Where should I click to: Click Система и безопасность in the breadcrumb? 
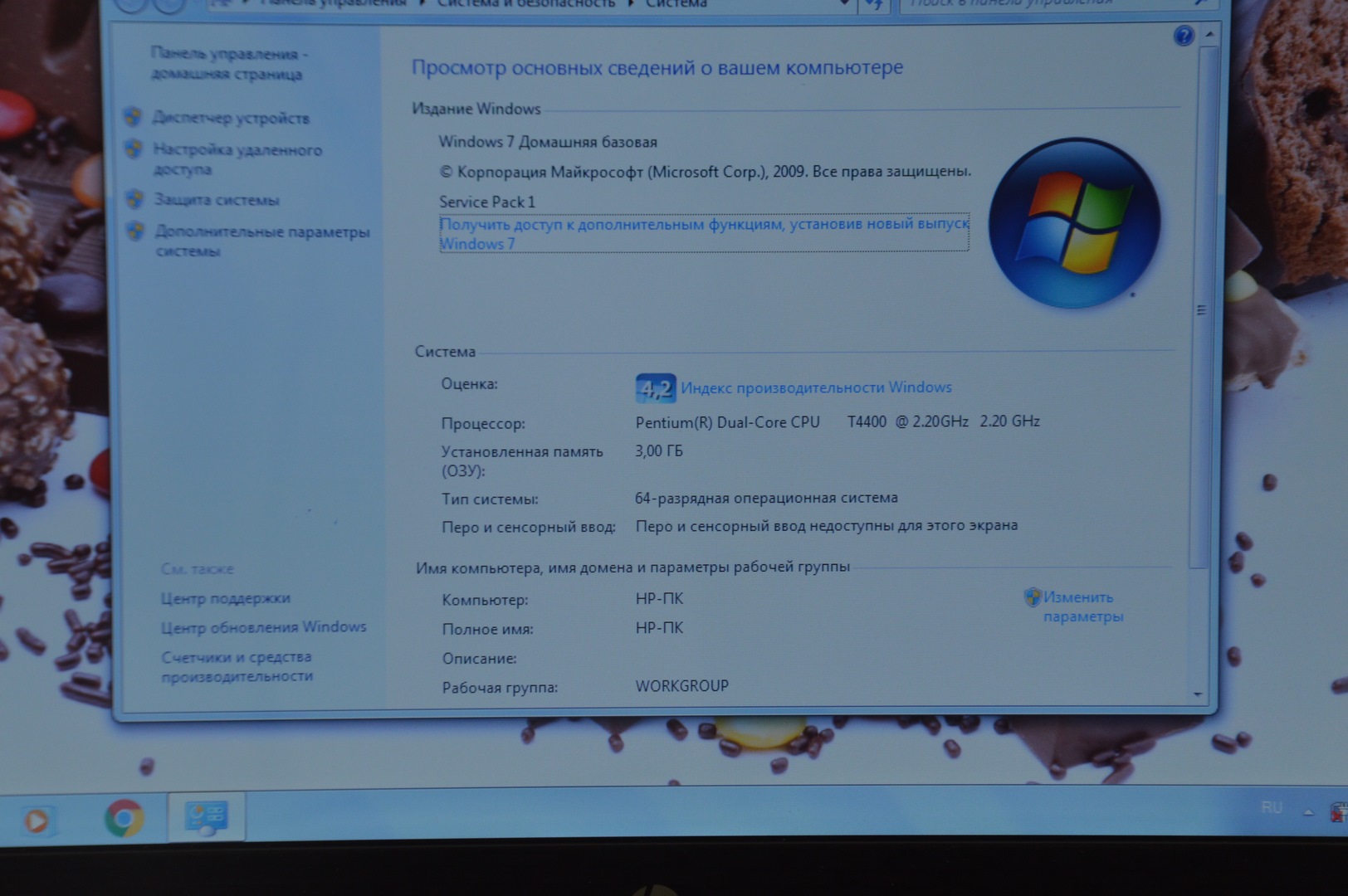click(526, 4)
